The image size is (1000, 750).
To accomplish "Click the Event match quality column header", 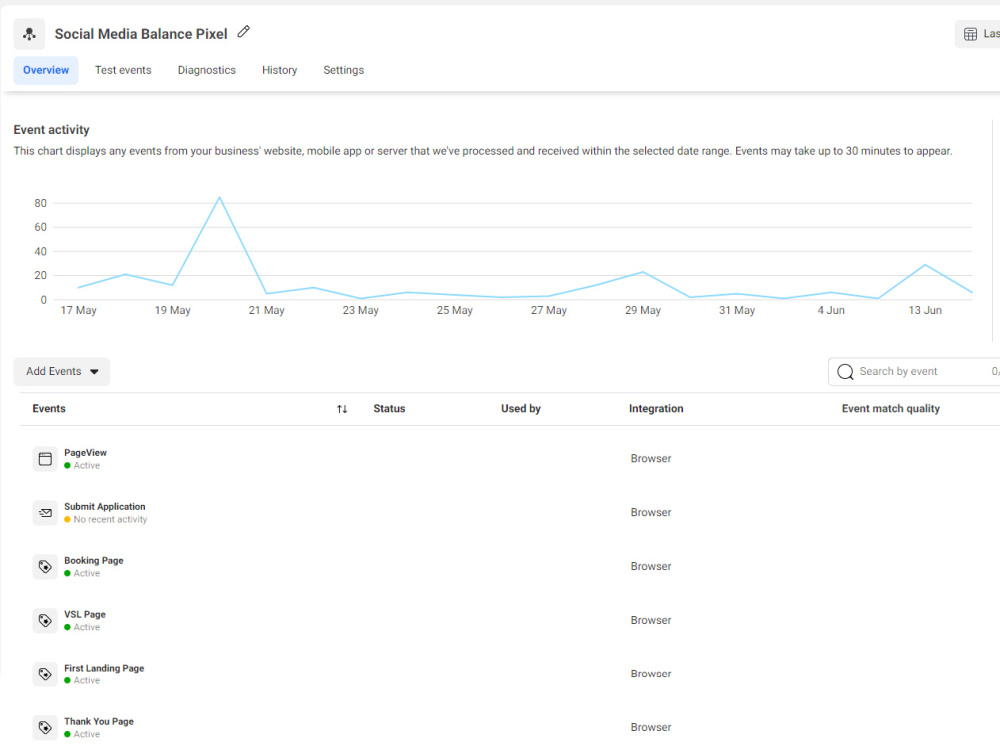I will pos(890,409).
